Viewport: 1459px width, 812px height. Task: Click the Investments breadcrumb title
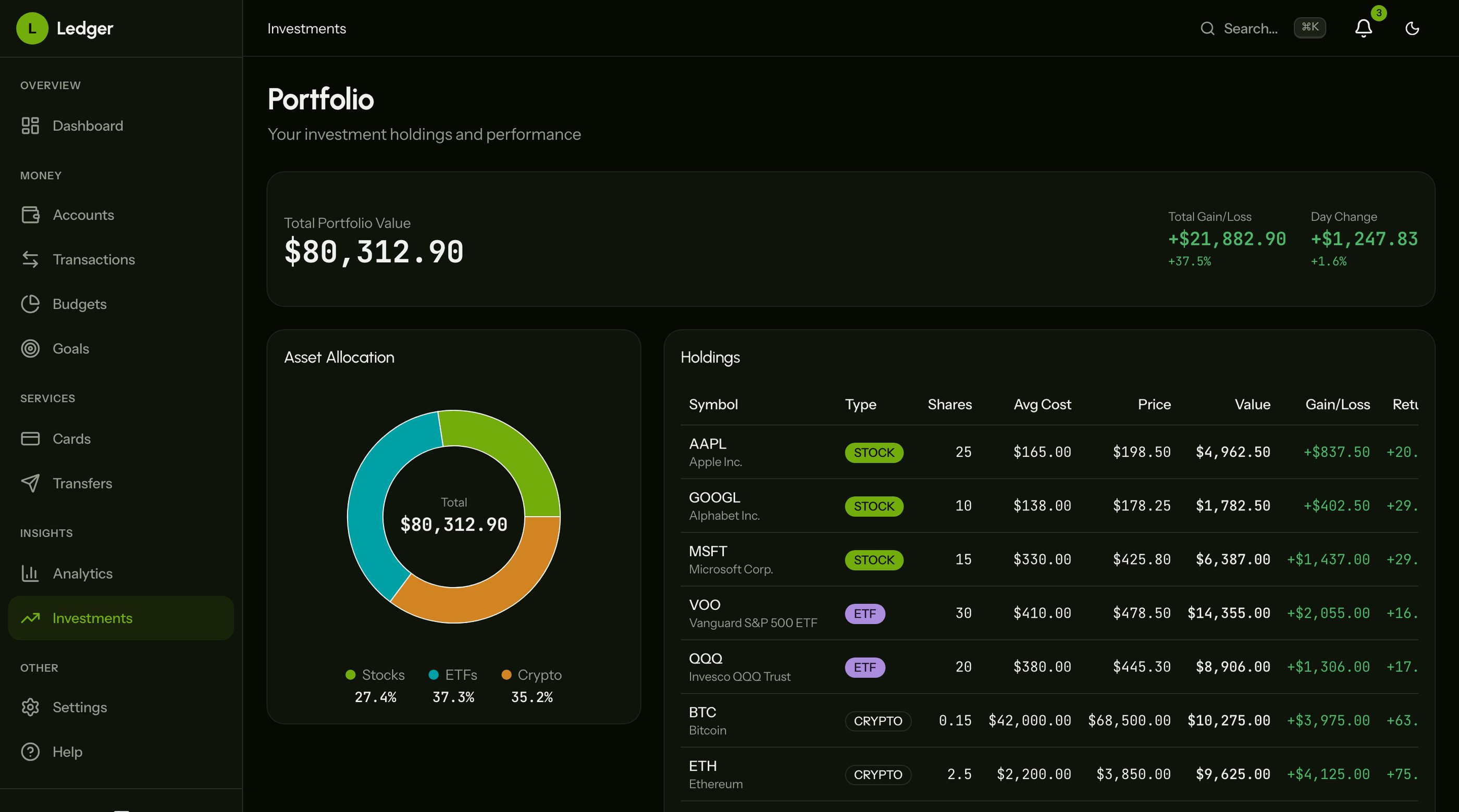click(306, 28)
